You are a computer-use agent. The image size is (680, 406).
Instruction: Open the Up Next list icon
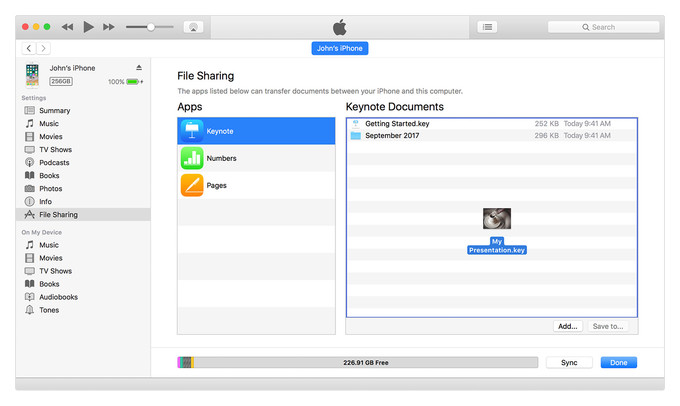tap(487, 27)
